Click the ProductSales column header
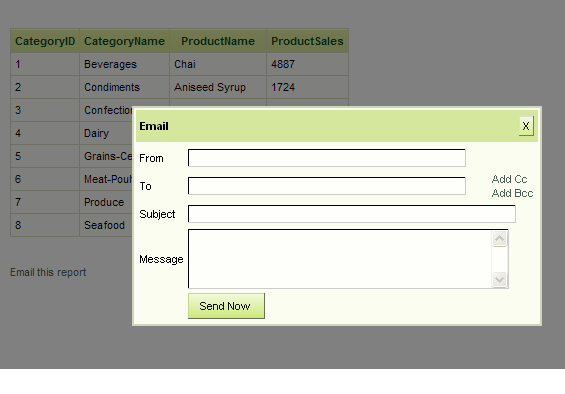This screenshot has width=565, height=394. click(307, 41)
